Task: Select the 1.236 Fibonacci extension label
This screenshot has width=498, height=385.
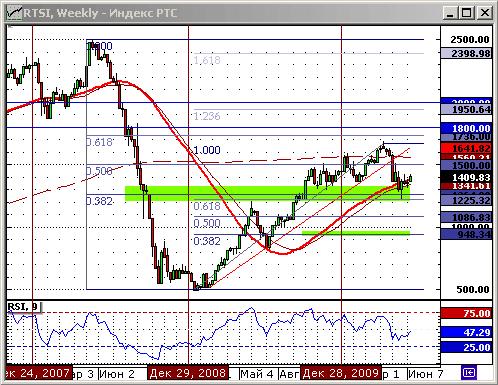Action: point(207,116)
